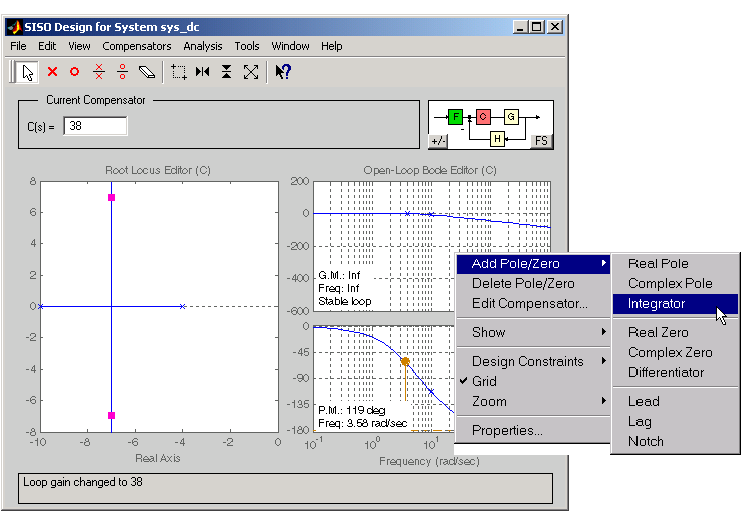The image size is (750, 513).
Task: Expand the Show submenu
Action: click(533, 332)
